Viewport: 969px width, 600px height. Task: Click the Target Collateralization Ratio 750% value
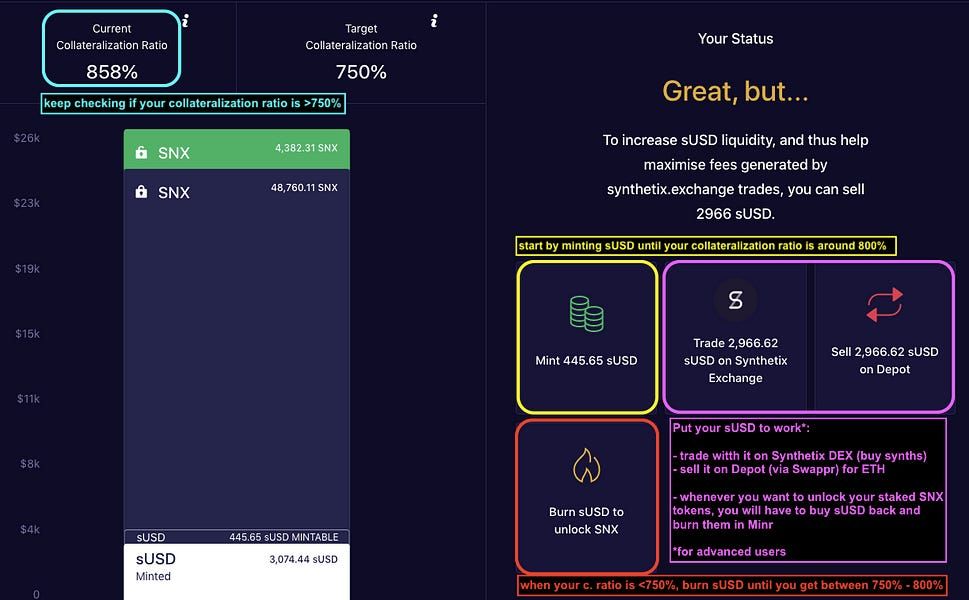[361, 72]
